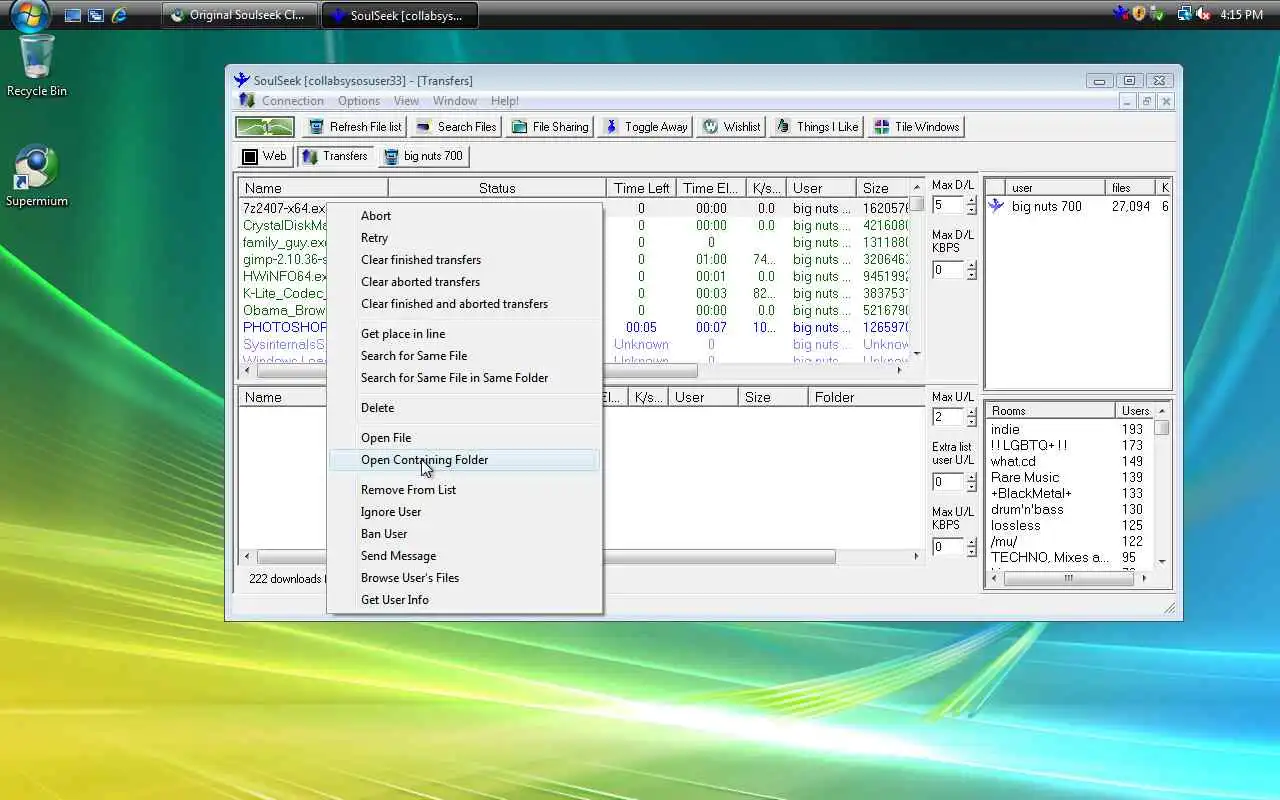The width and height of the screenshot is (1280, 800).
Task: Open File Sharing settings from the toolbar
Action: click(550, 127)
